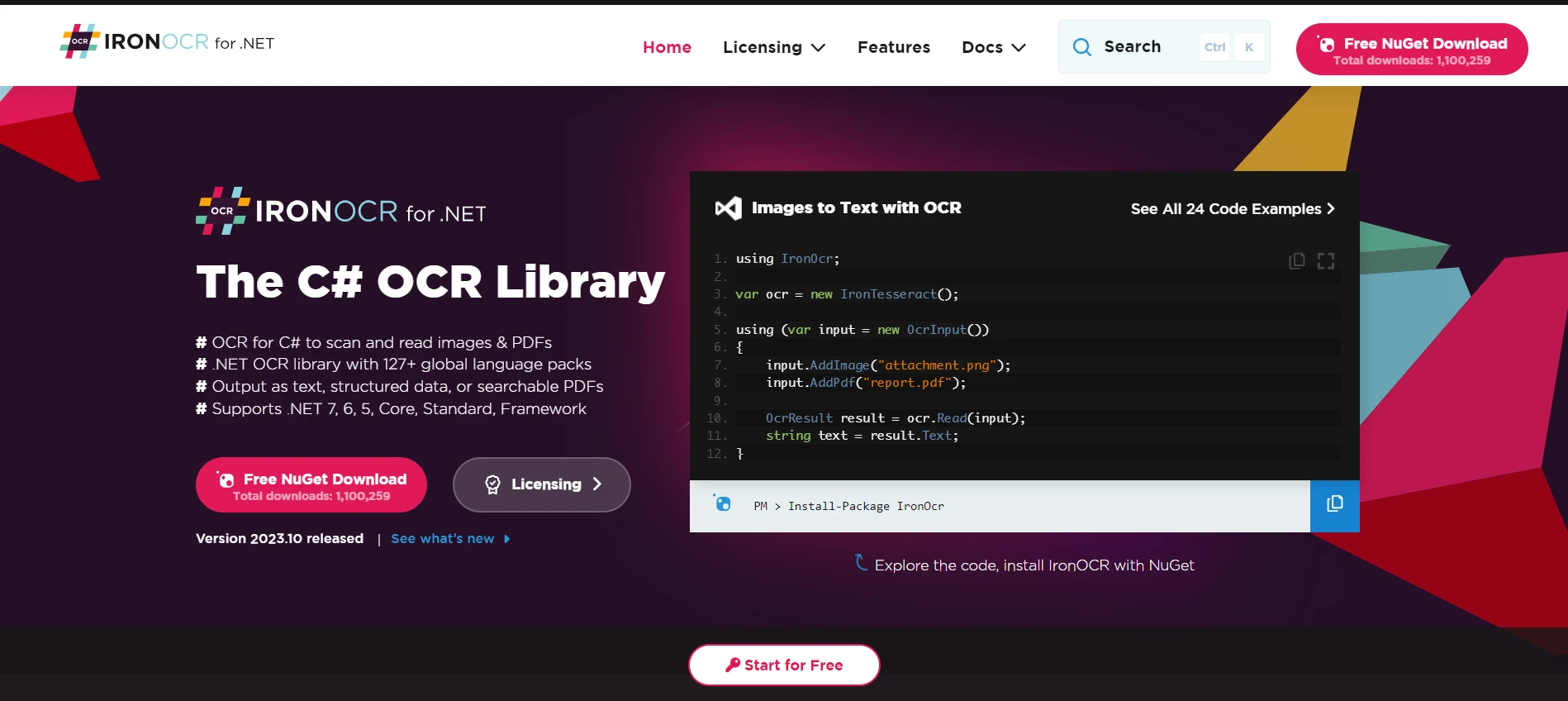Click code line AddImage attachment.png
This screenshot has height=701, width=1568.
click(888, 365)
